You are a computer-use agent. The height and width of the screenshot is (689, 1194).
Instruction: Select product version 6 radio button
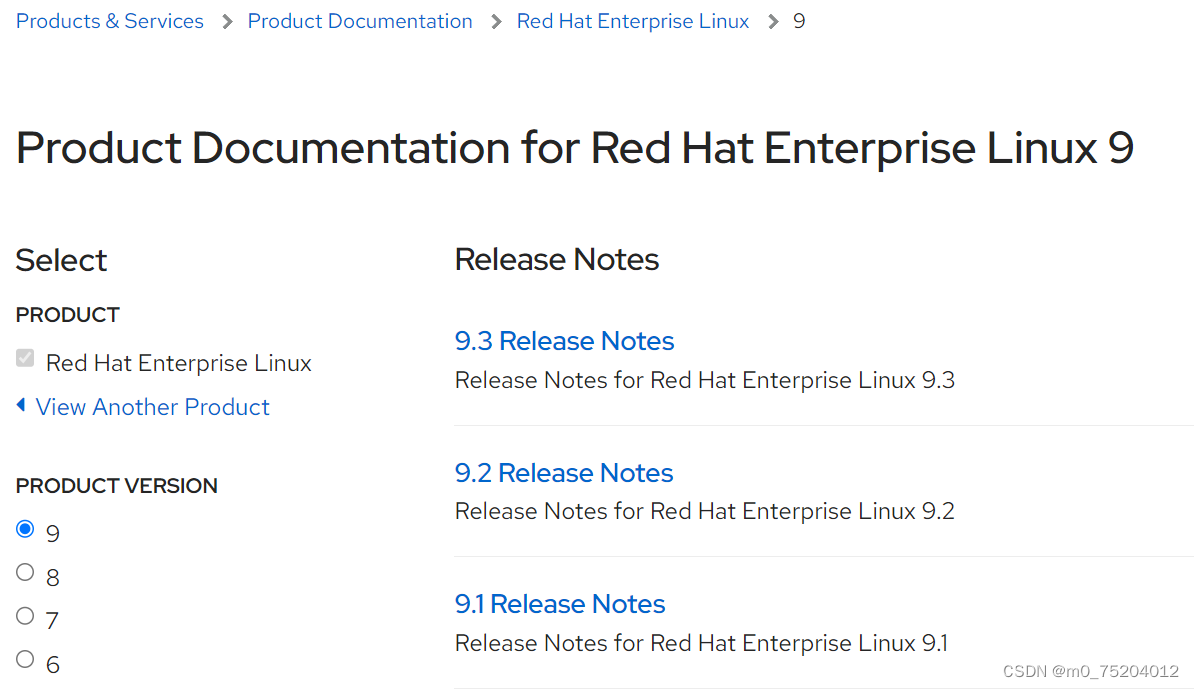[x=25, y=660]
